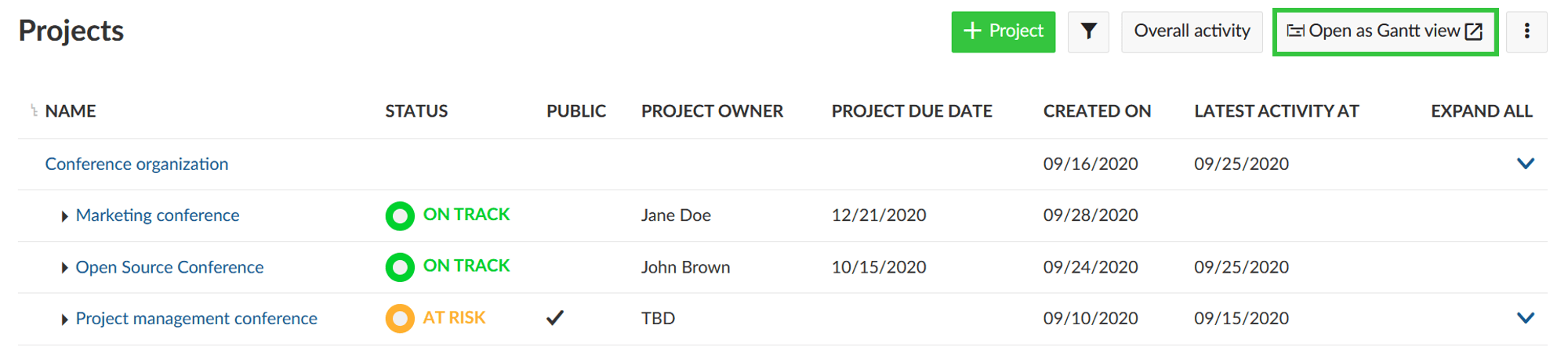
Task: Sort by the Status column header
Action: 416,111
